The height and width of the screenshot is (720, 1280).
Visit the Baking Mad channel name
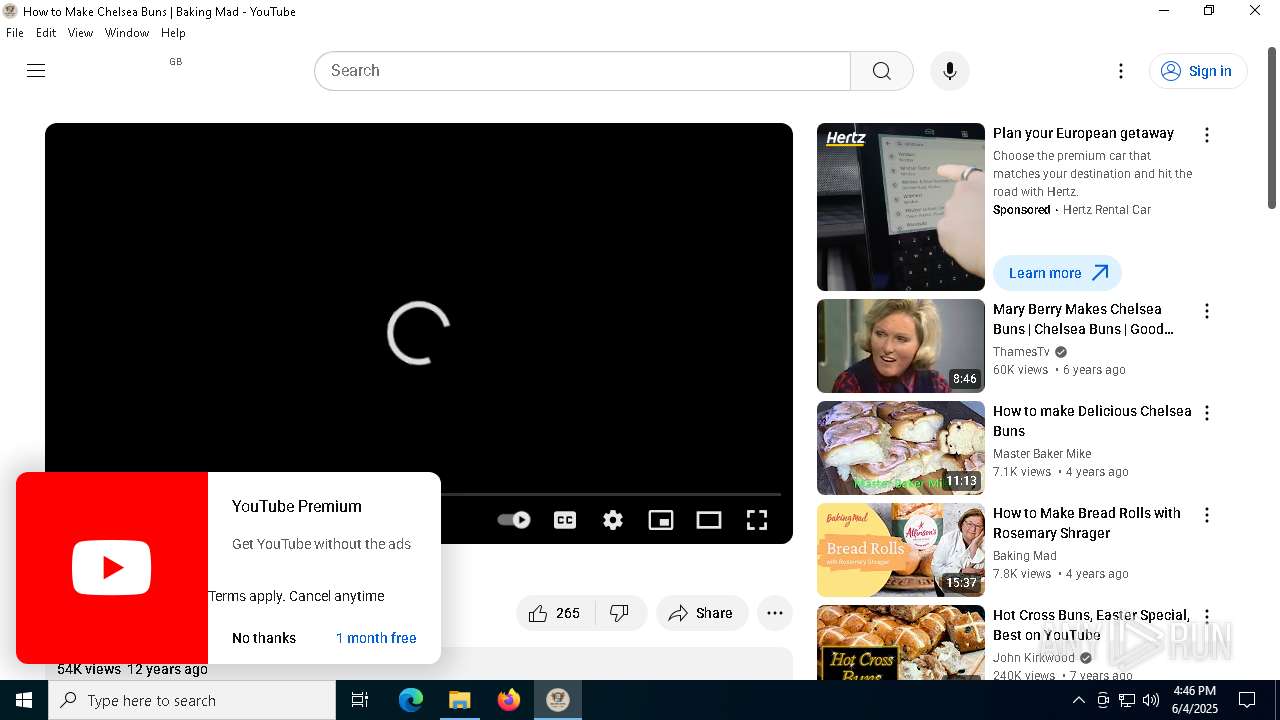[1025, 556]
